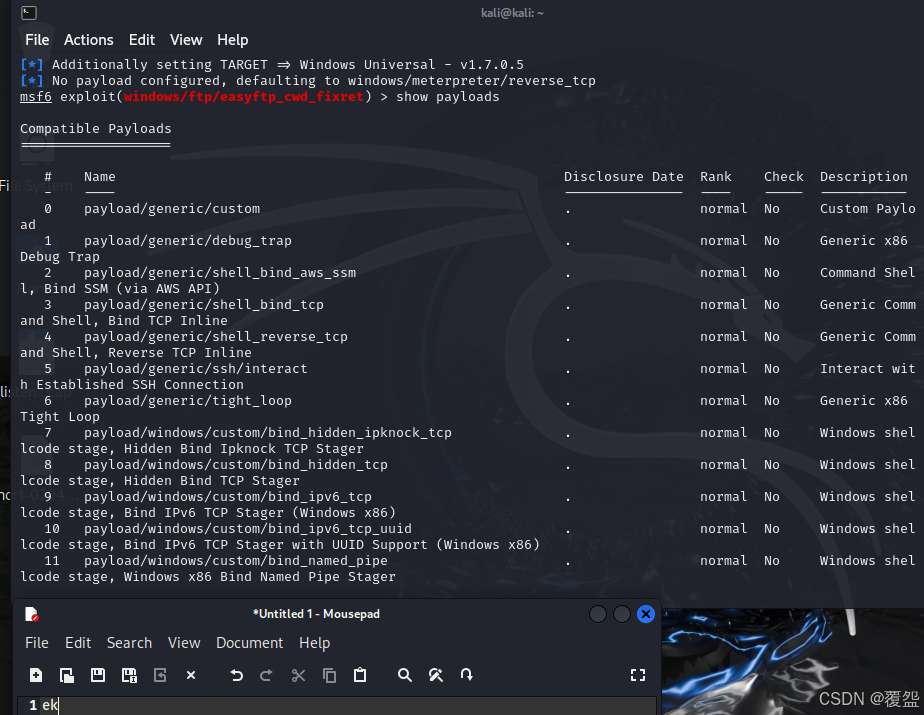Click the 'Compatible Payloads' heading
Image resolution: width=924 pixels, height=715 pixels.
[95, 128]
